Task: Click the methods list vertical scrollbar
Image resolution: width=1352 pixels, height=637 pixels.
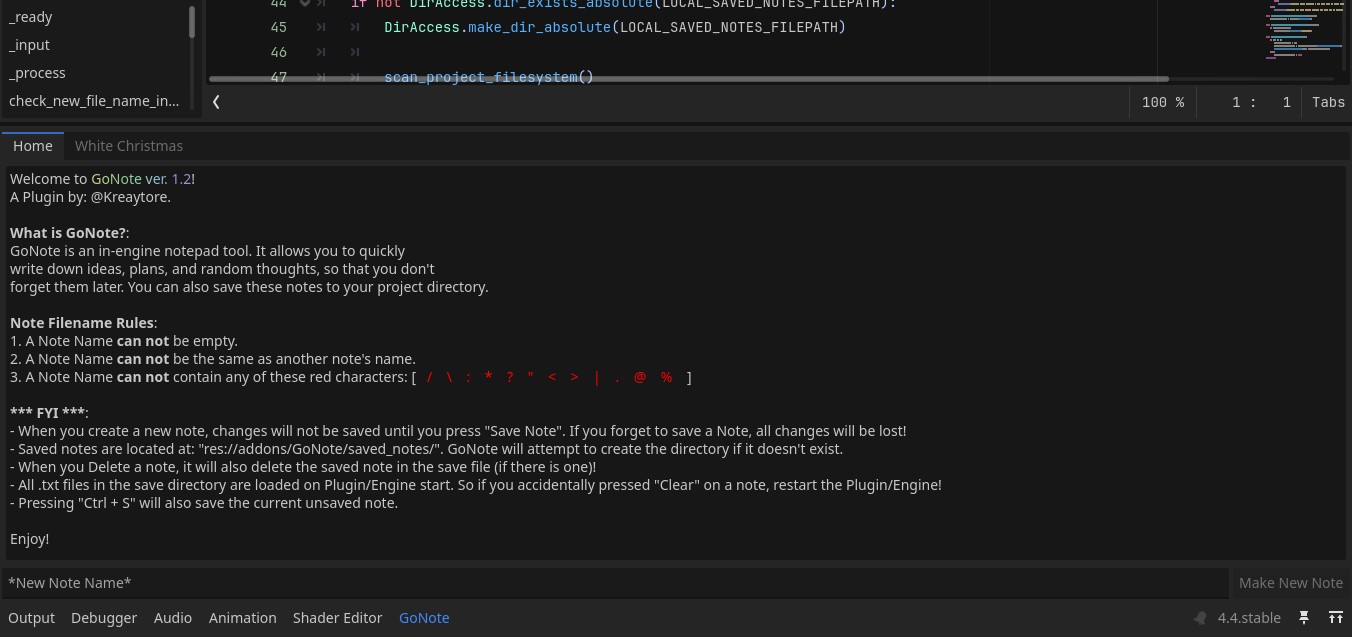Action: 192,20
